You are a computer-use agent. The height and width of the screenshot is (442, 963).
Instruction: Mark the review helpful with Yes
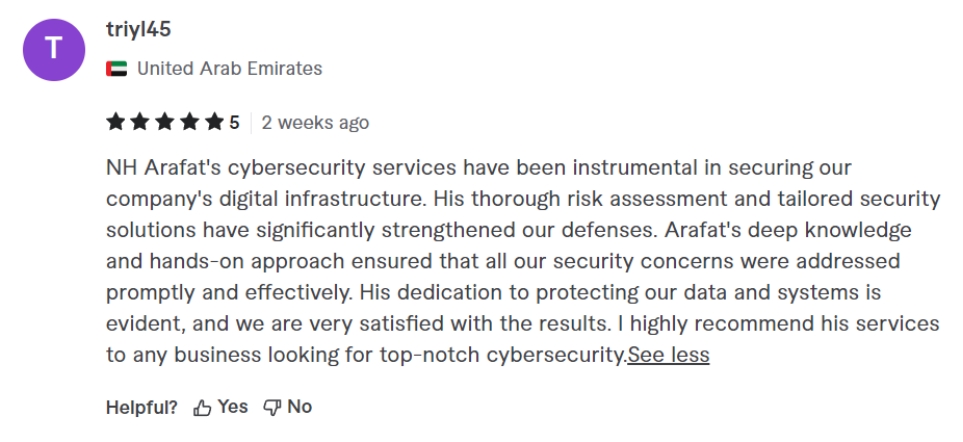[221, 407]
